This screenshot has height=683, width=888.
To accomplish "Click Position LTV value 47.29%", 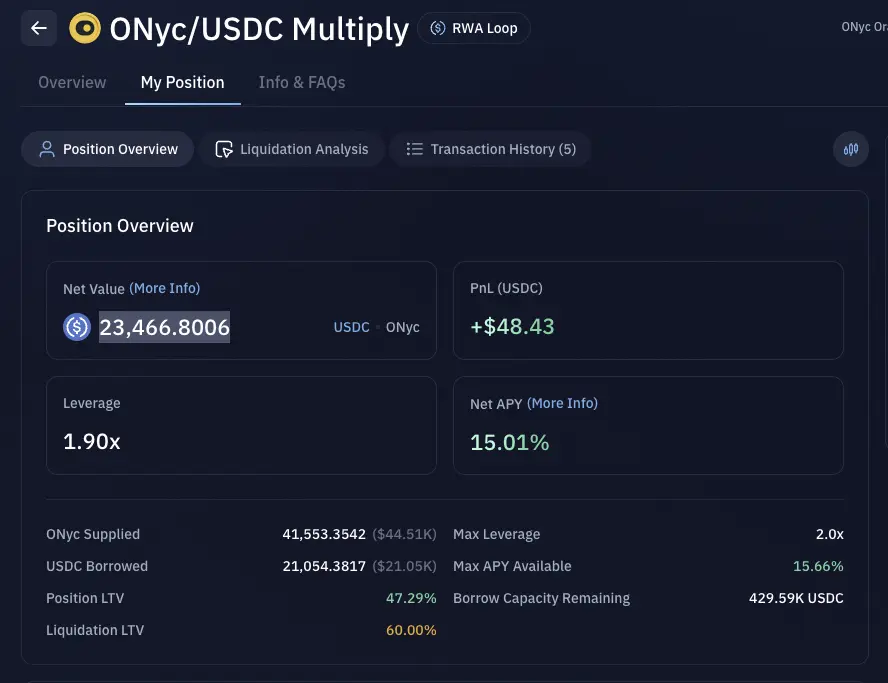I will (x=411, y=598).
